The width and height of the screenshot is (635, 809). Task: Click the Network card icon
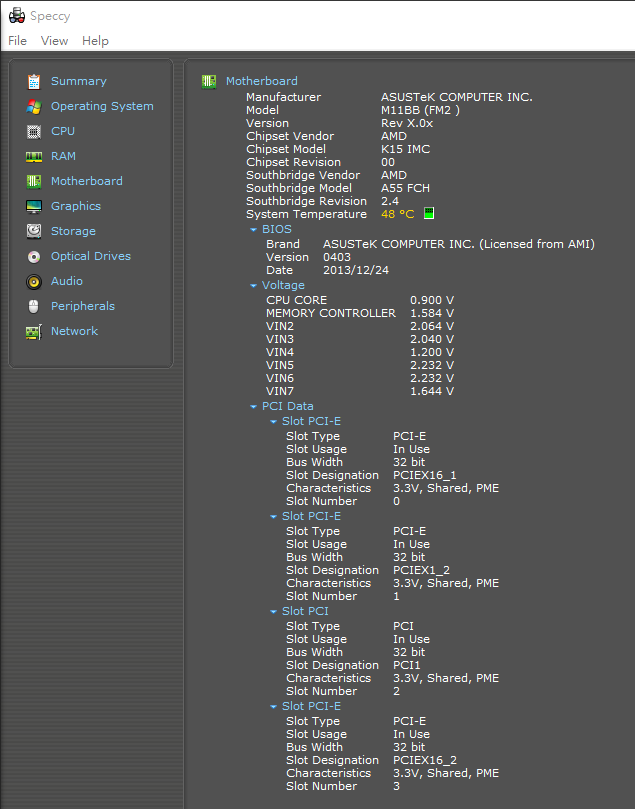[x=34, y=332]
